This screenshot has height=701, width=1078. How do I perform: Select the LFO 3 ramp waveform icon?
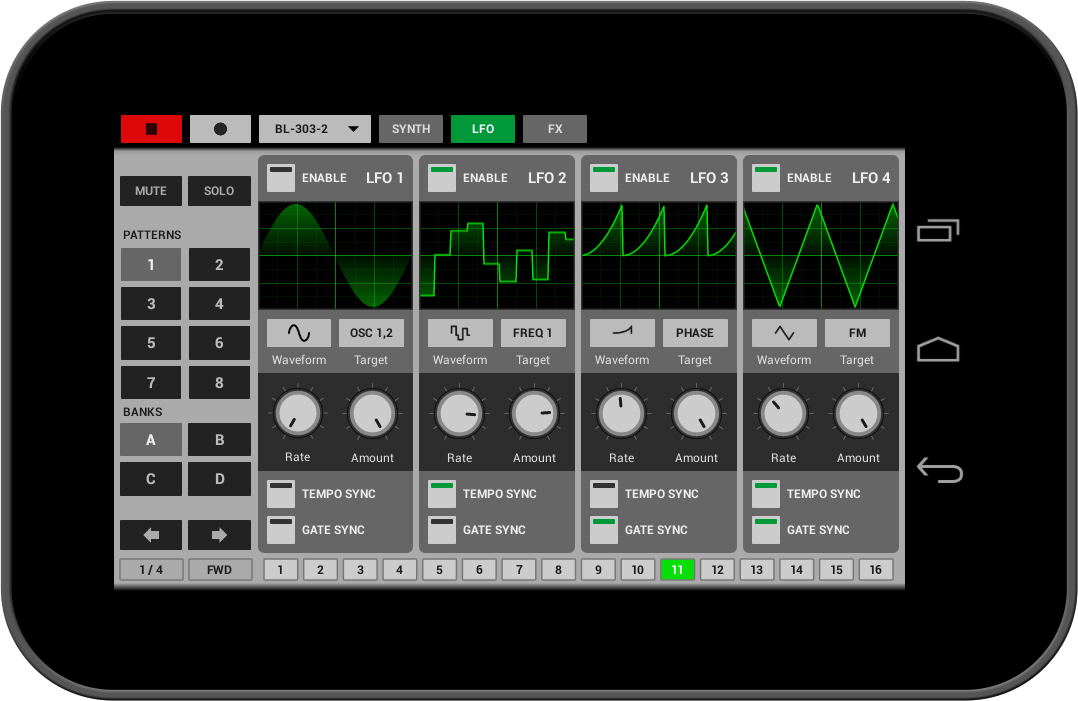pyautogui.click(x=622, y=333)
